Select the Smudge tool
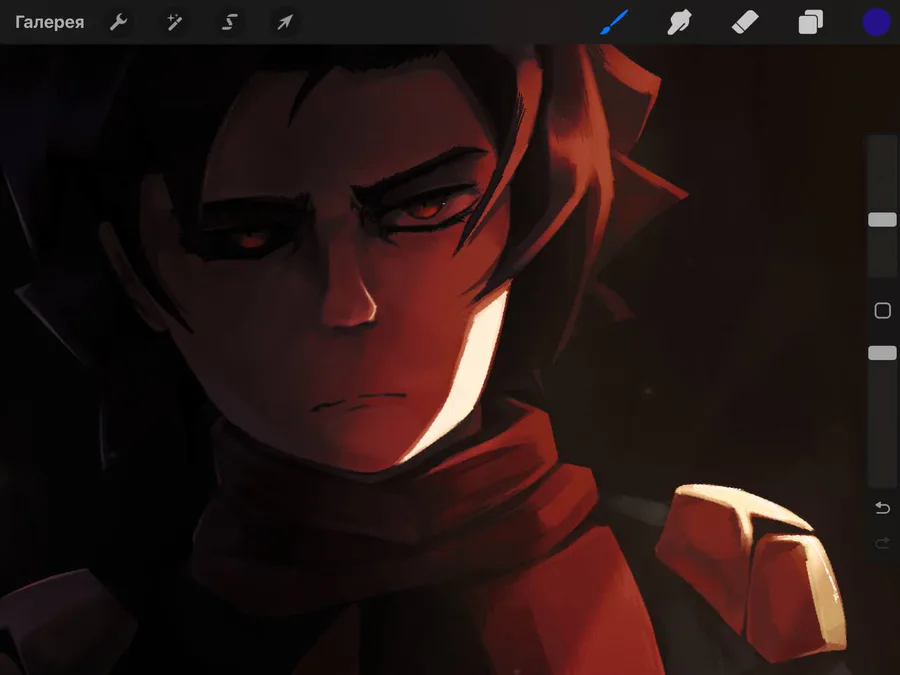This screenshot has width=900, height=675. 679,22
